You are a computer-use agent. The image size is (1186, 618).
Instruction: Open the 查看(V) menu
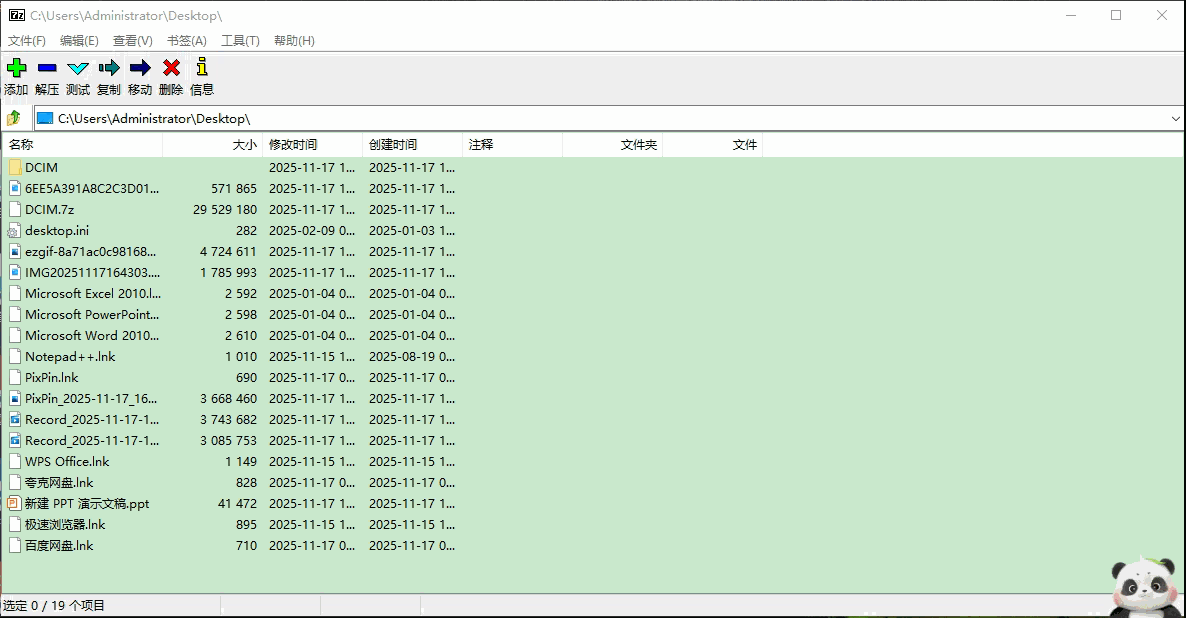point(131,40)
